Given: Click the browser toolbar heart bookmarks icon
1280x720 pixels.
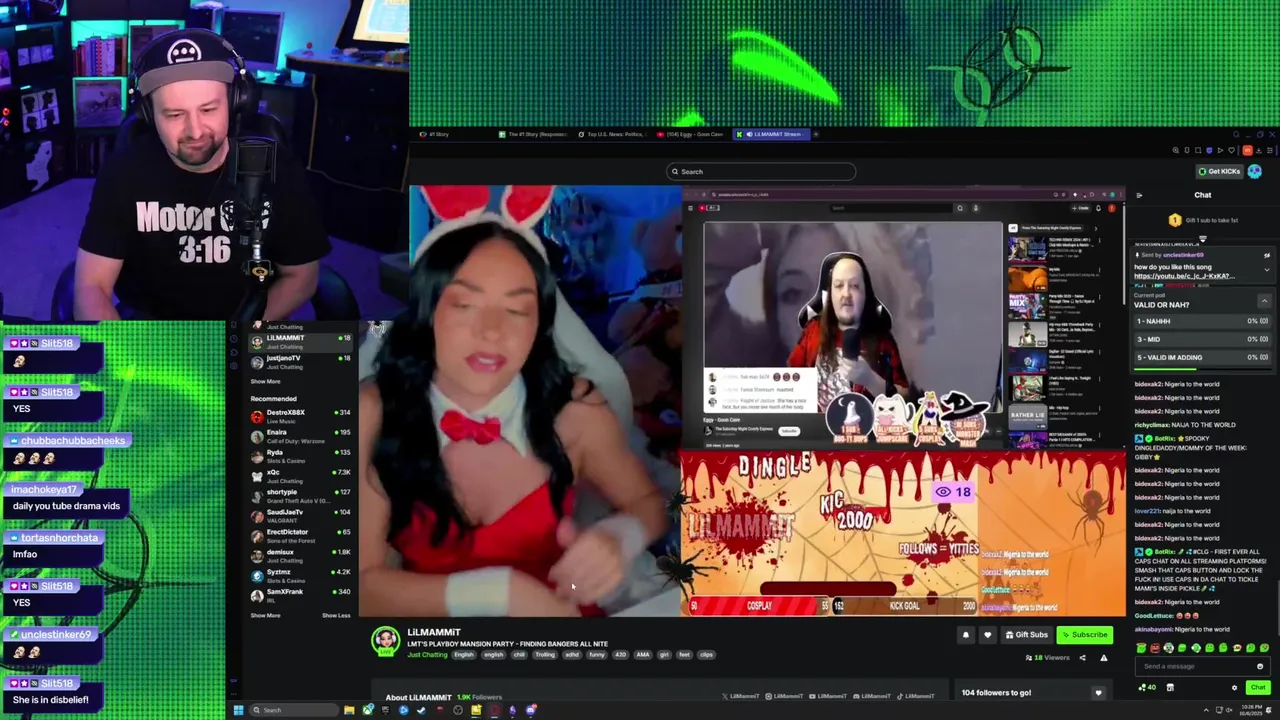Looking at the screenshot, I should (x=1232, y=150).
